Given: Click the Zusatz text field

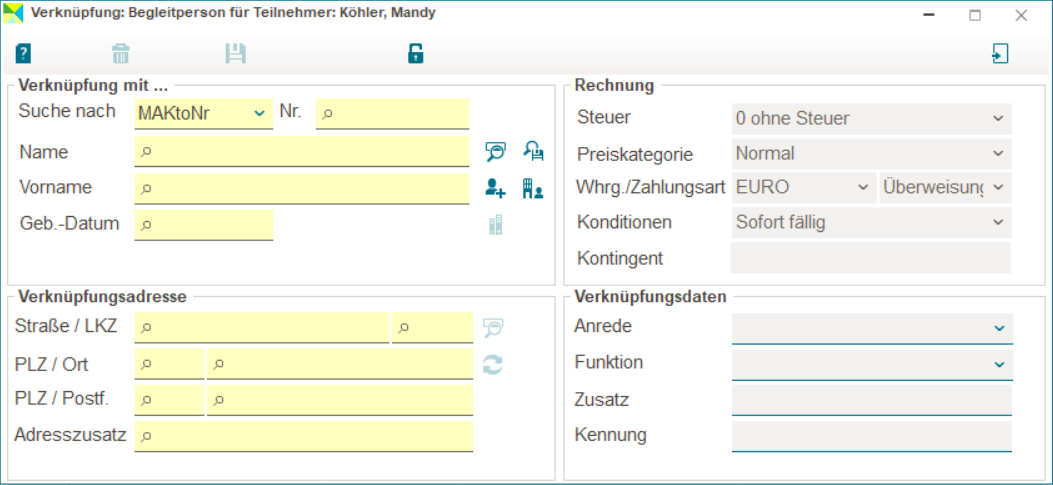Looking at the screenshot, I should click(872, 400).
